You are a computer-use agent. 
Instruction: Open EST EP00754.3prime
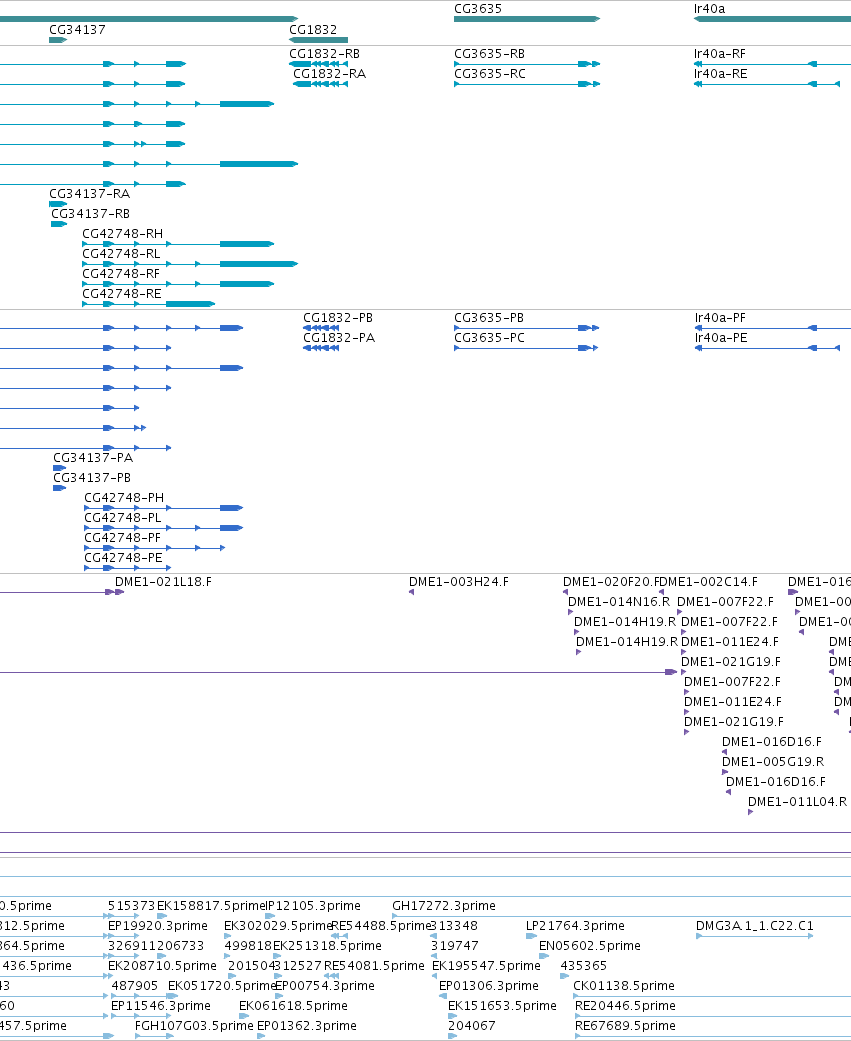click(x=325, y=986)
